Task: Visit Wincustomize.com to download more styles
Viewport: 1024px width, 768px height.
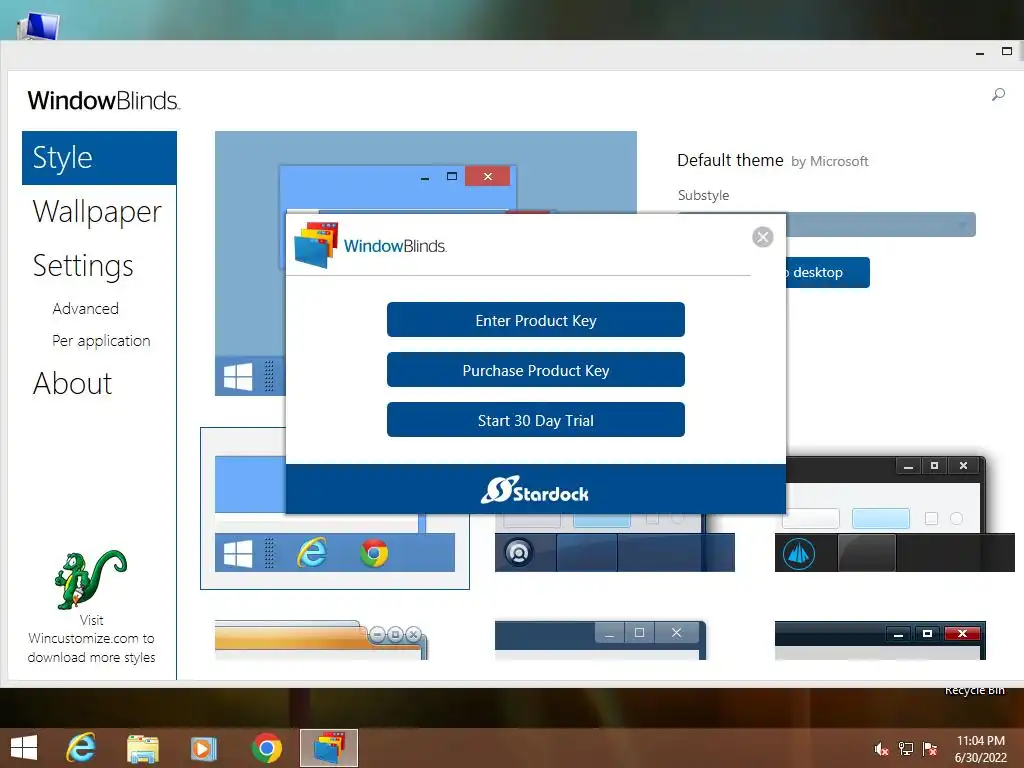Action: (91, 639)
